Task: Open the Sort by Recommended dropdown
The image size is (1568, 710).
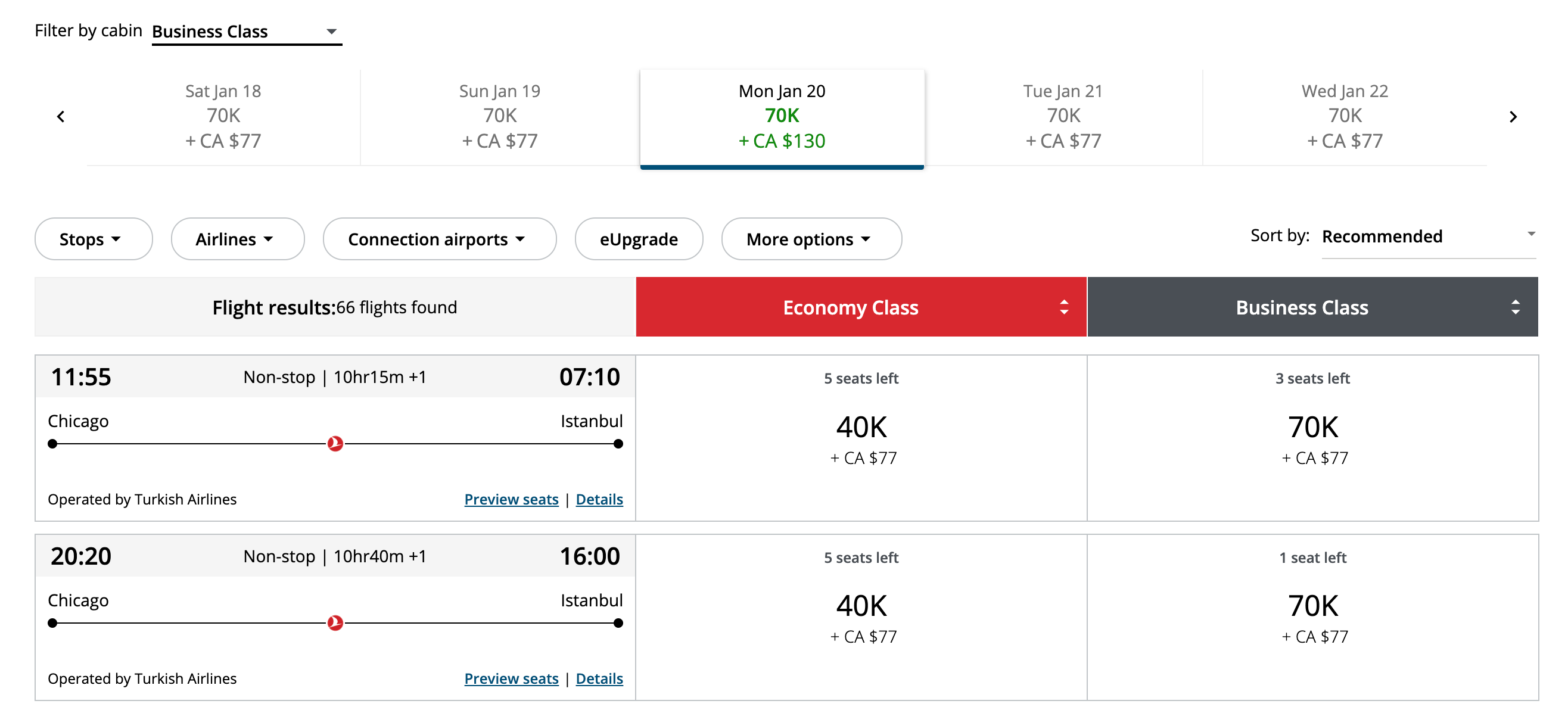Action: point(1427,236)
